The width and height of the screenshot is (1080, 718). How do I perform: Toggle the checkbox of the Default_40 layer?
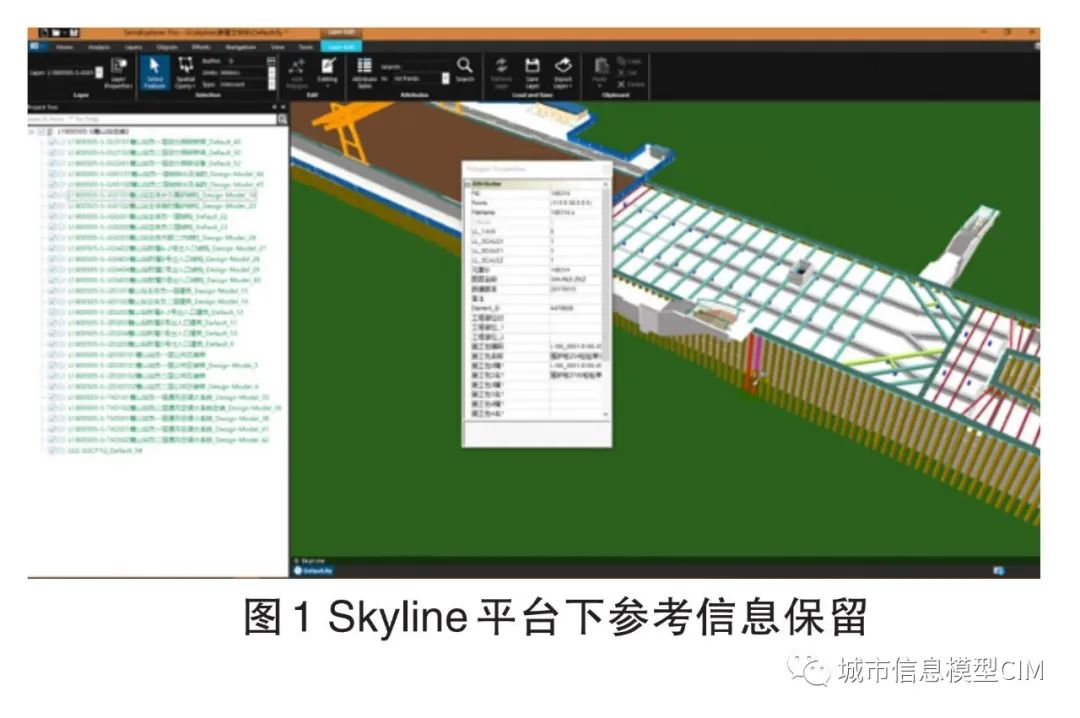click(51, 143)
